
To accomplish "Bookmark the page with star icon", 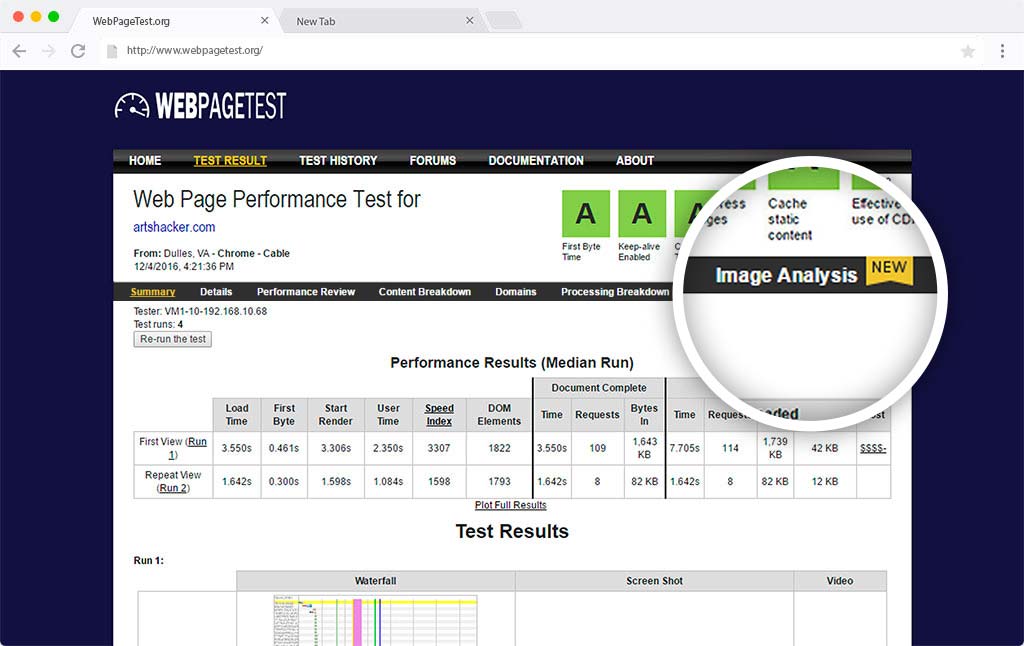I will (x=968, y=51).
